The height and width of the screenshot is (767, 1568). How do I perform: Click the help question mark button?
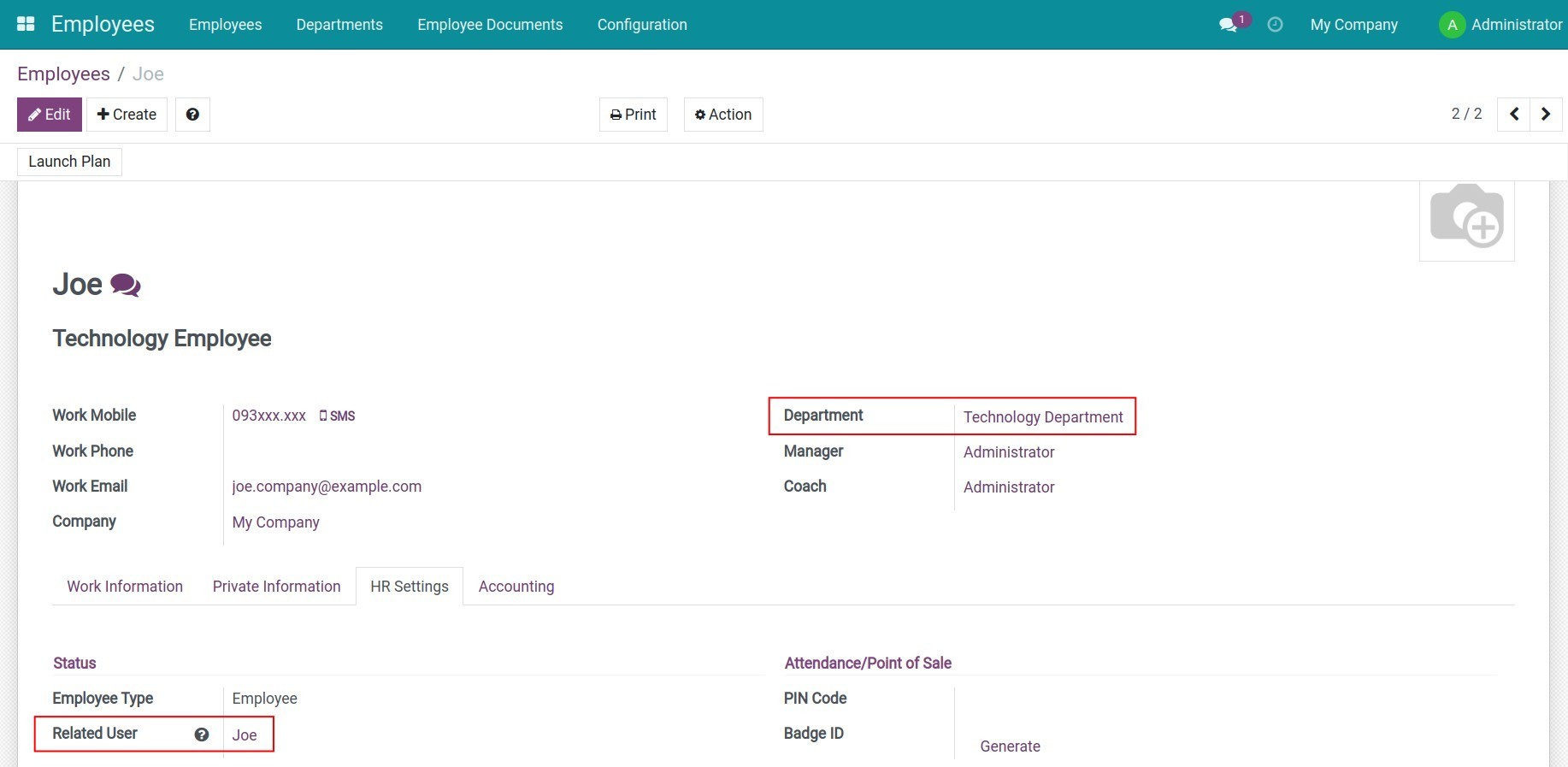pyautogui.click(x=192, y=115)
